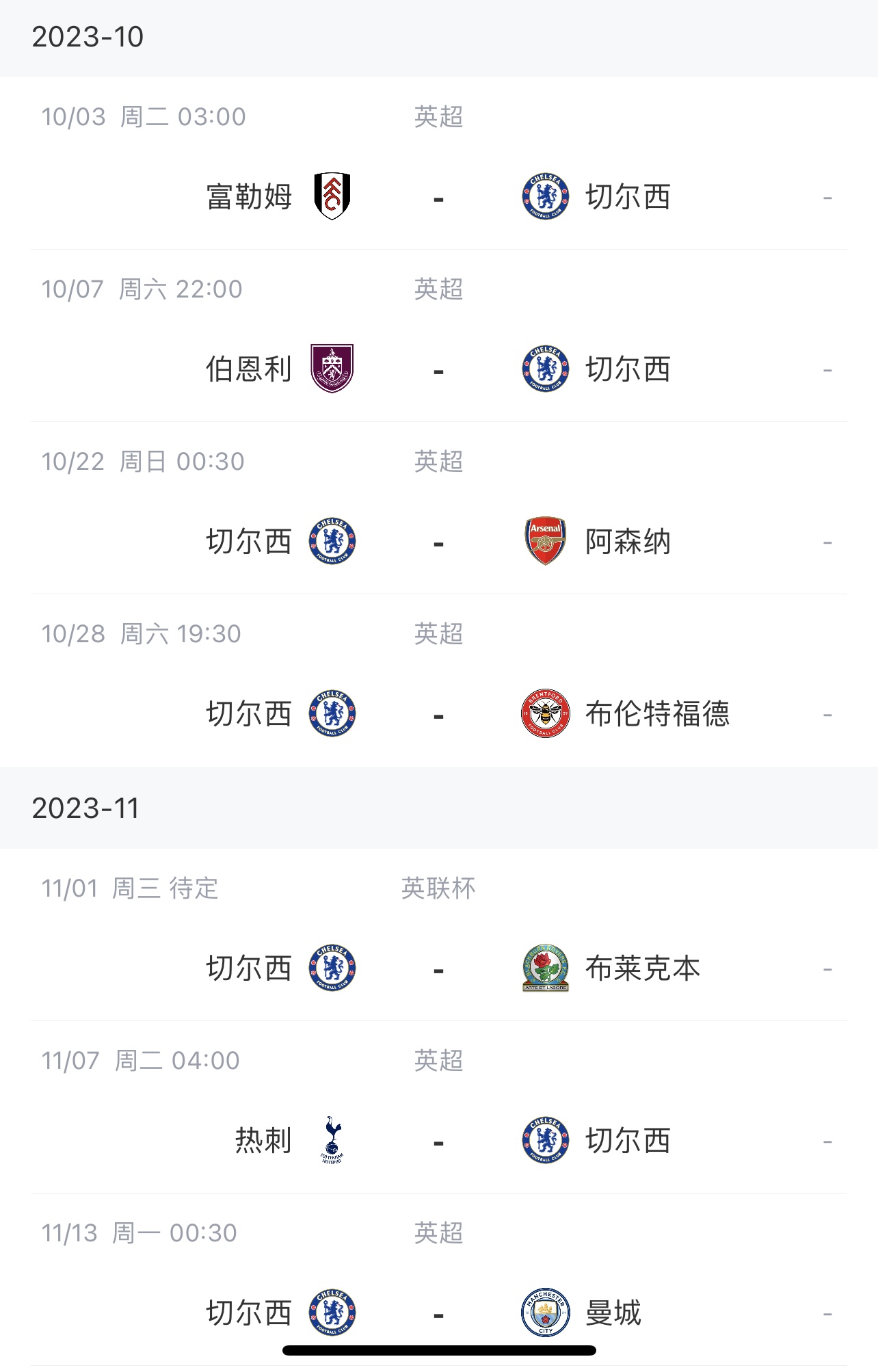Open team name 曼城
This screenshot has width=878, height=1372.
613,1313
